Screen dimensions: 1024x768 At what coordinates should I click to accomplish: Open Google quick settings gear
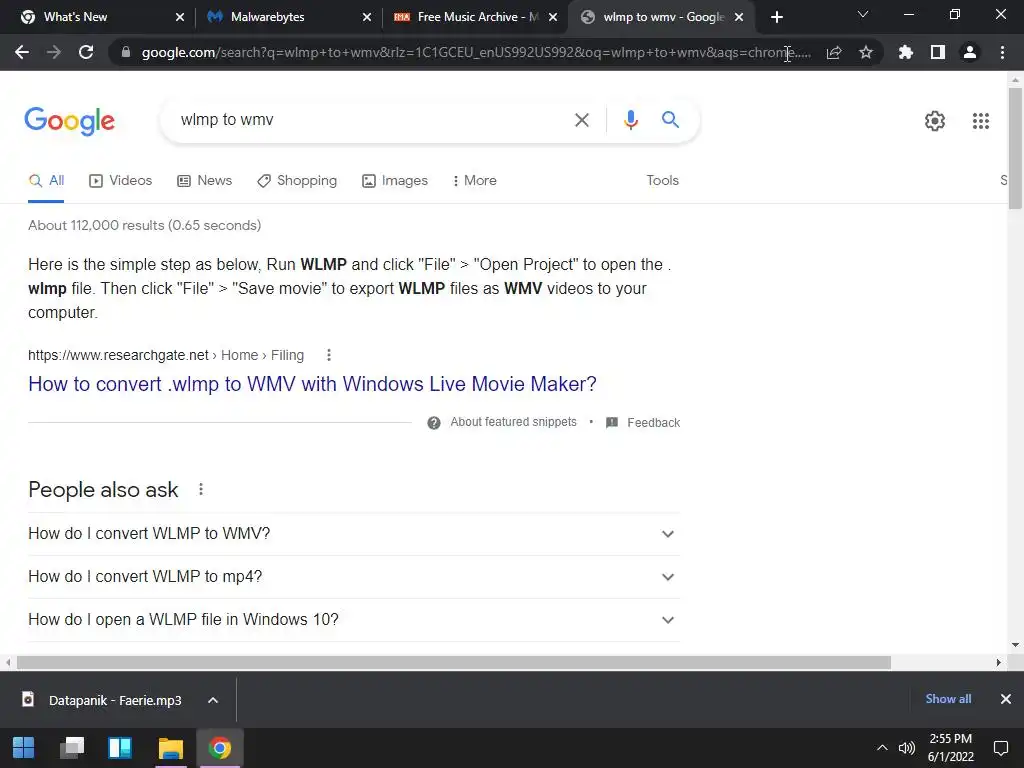pos(935,121)
